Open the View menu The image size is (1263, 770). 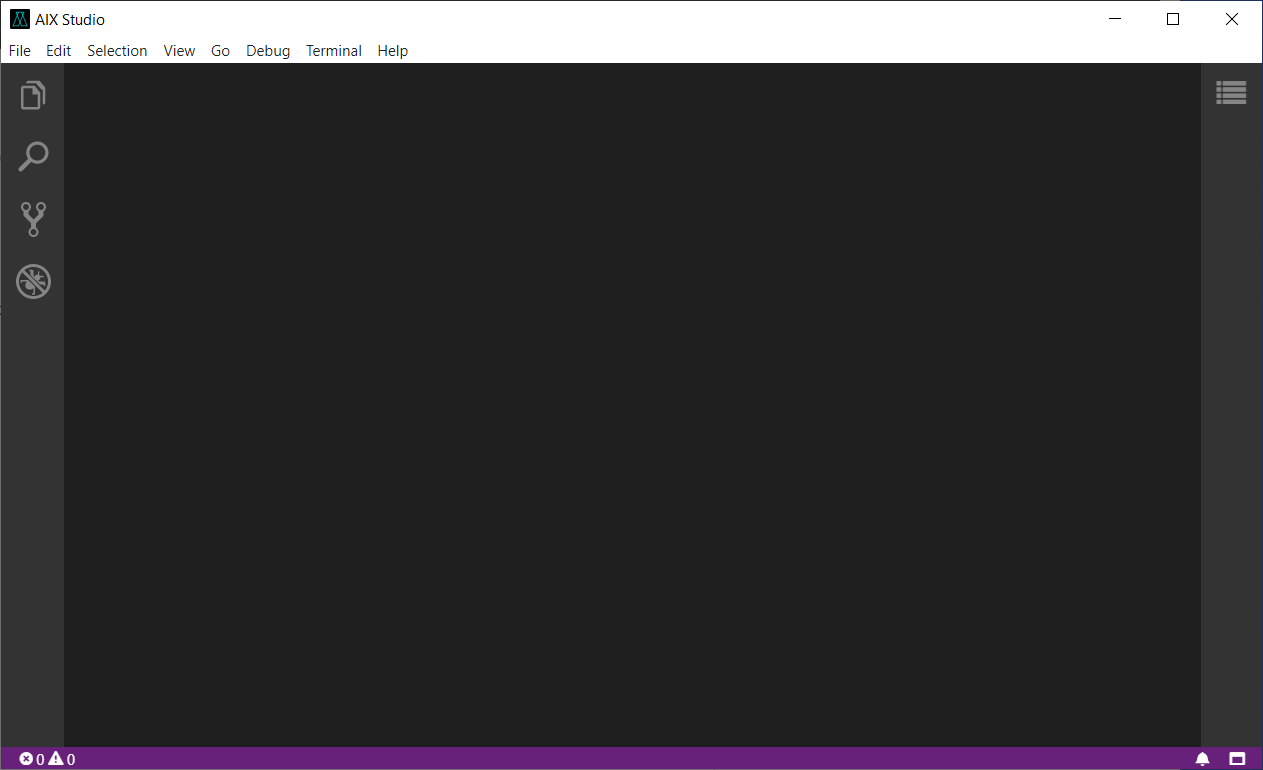pos(179,51)
